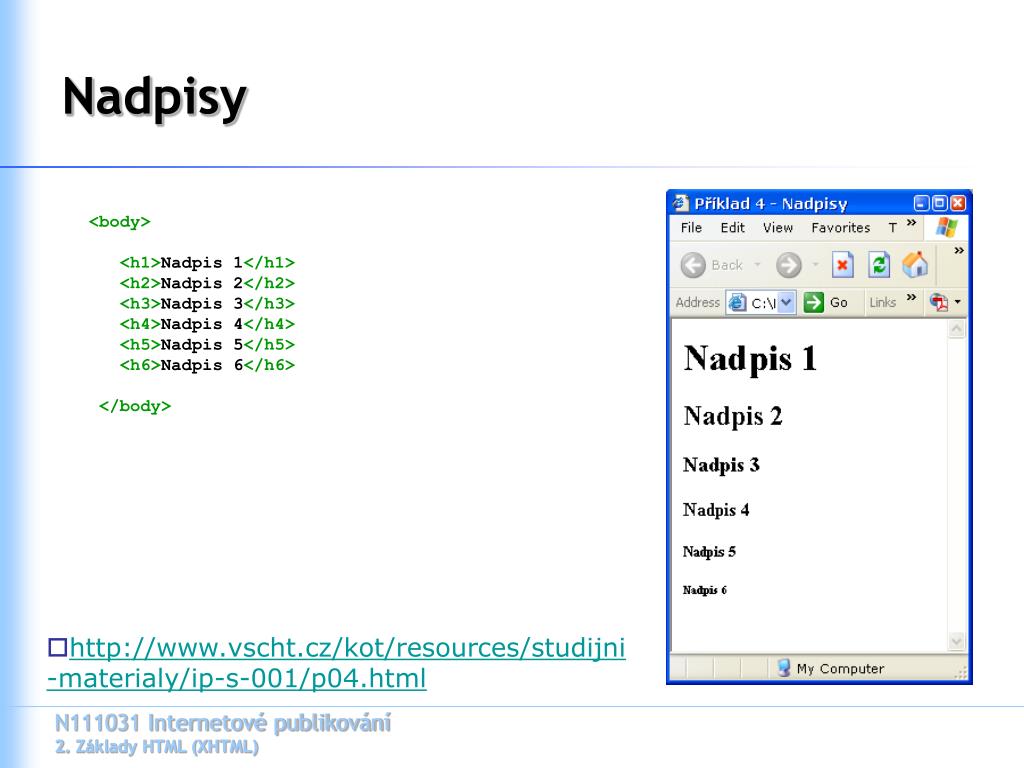Click the Internet Explorer page icon in title bar
This screenshot has width=1024, height=768.
click(x=680, y=203)
